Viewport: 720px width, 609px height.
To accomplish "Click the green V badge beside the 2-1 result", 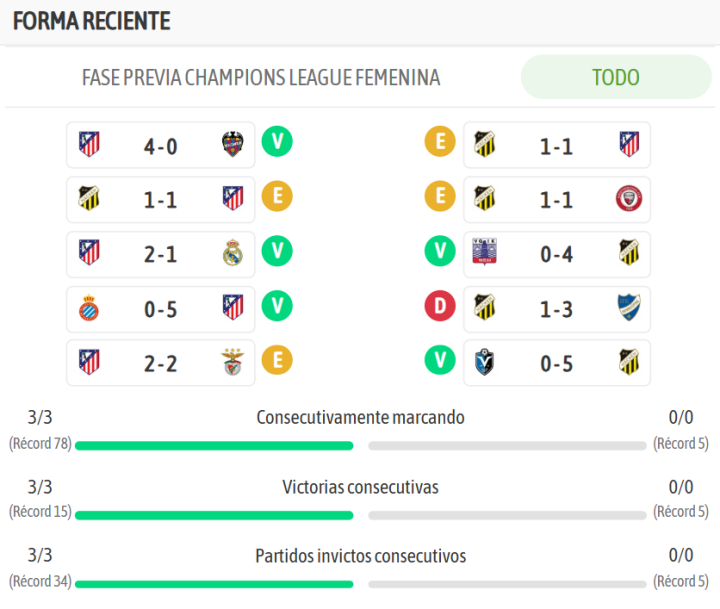I will pyautogui.click(x=277, y=251).
